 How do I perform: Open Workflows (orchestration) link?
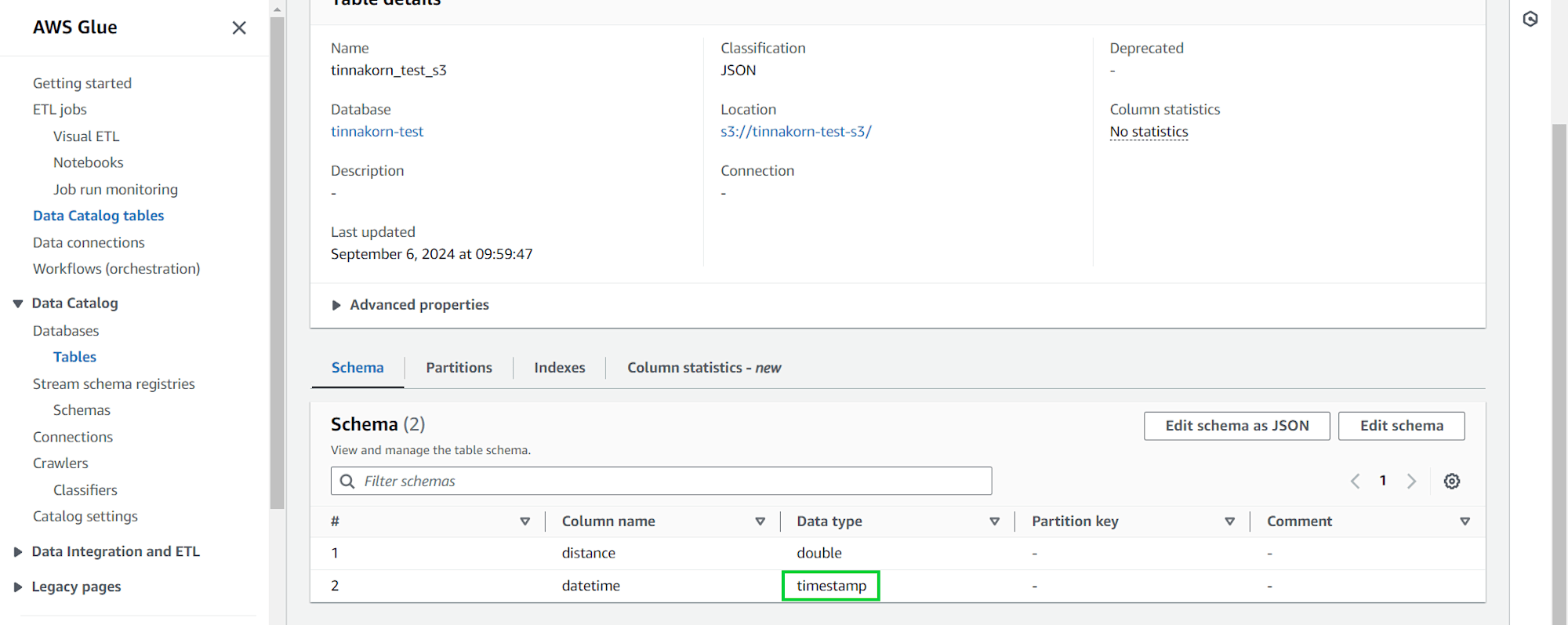click(116, 269)
